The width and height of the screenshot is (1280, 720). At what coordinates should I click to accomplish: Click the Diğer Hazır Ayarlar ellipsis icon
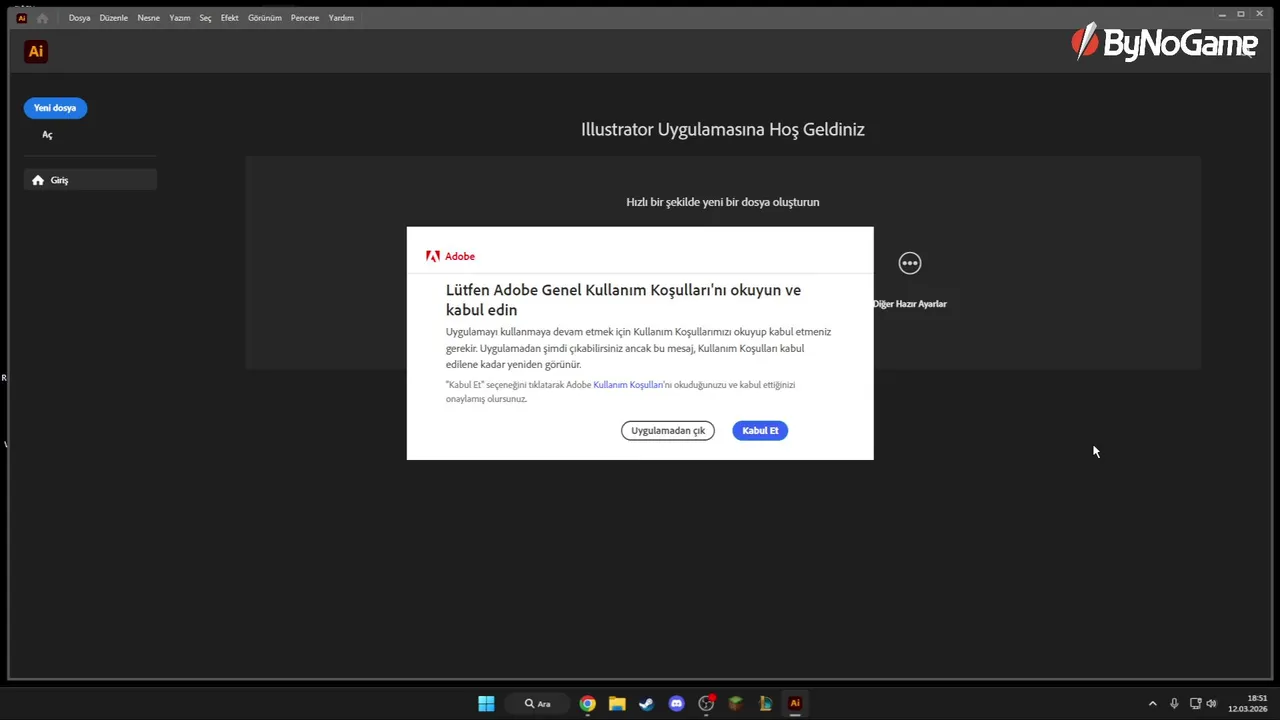[909, 263]
